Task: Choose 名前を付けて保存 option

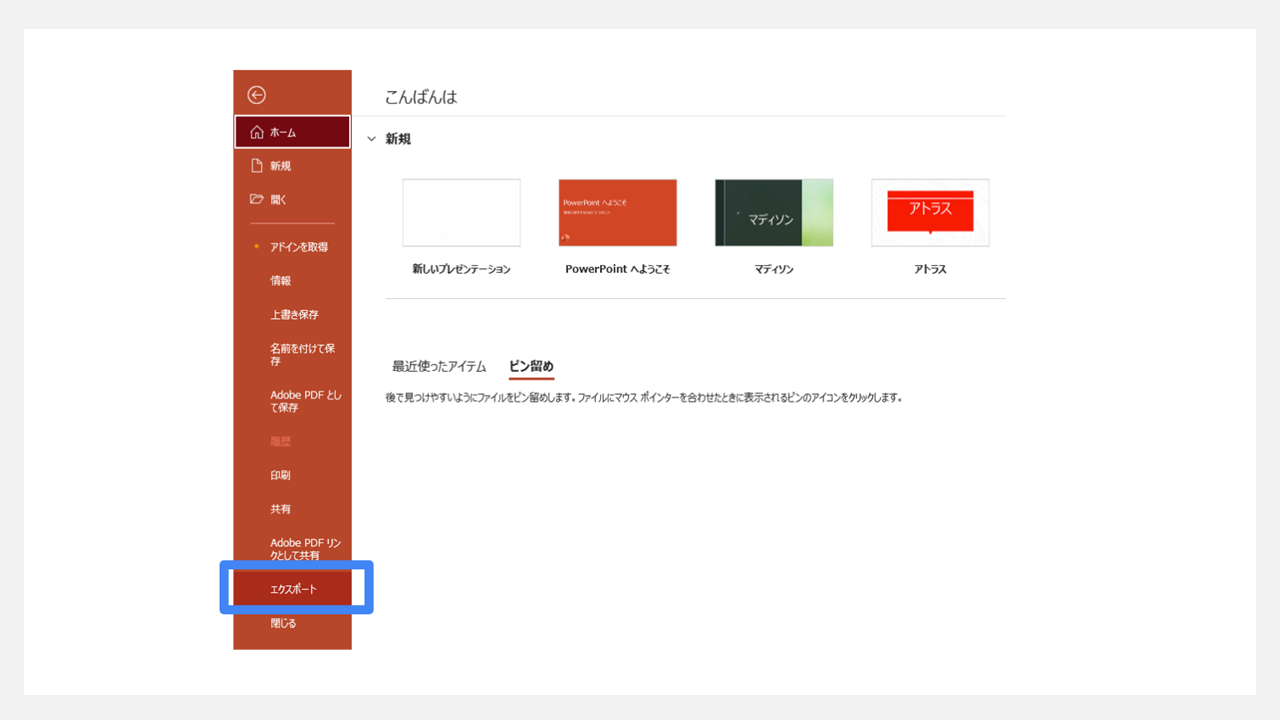Action: coord(292,354)
